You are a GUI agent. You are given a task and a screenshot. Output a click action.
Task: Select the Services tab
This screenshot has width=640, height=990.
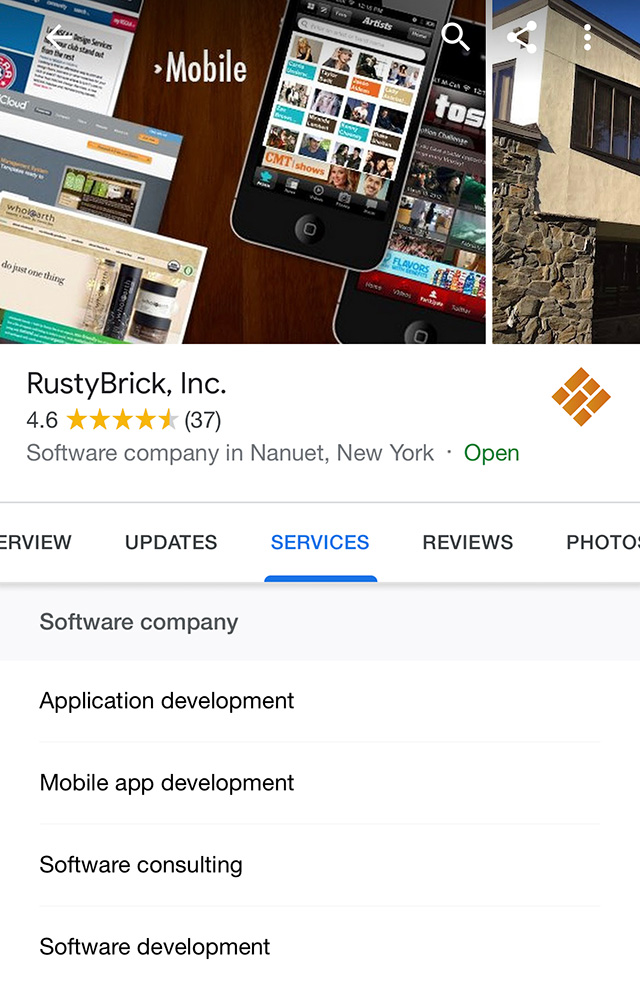pos(320,542)
